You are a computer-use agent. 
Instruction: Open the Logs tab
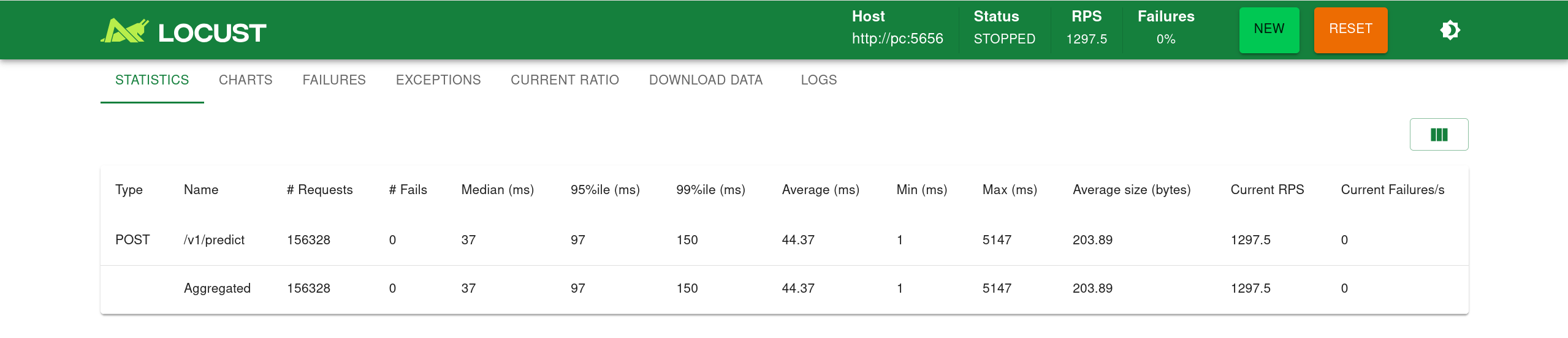pyautogui.click(x=818, y=80)
